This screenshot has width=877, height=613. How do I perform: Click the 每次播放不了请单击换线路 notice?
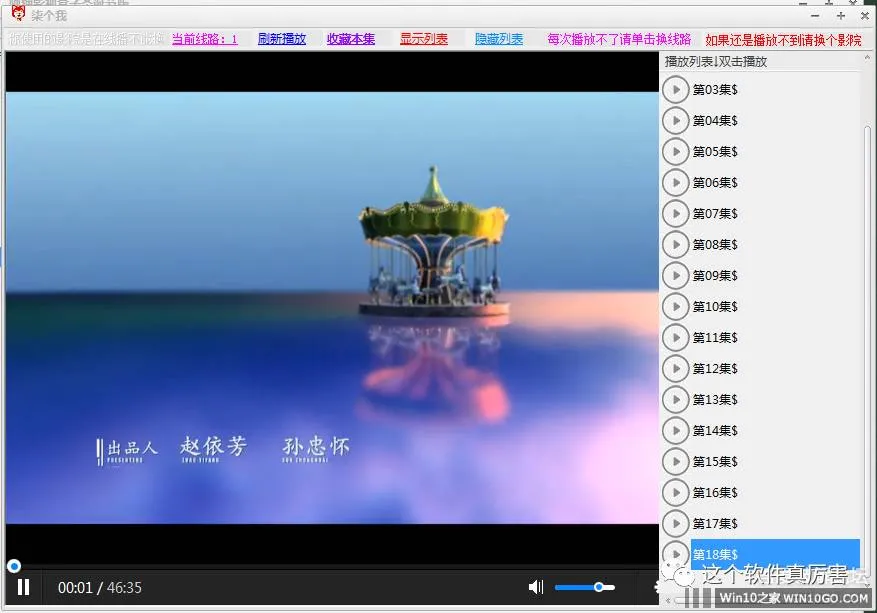point(619,39)
